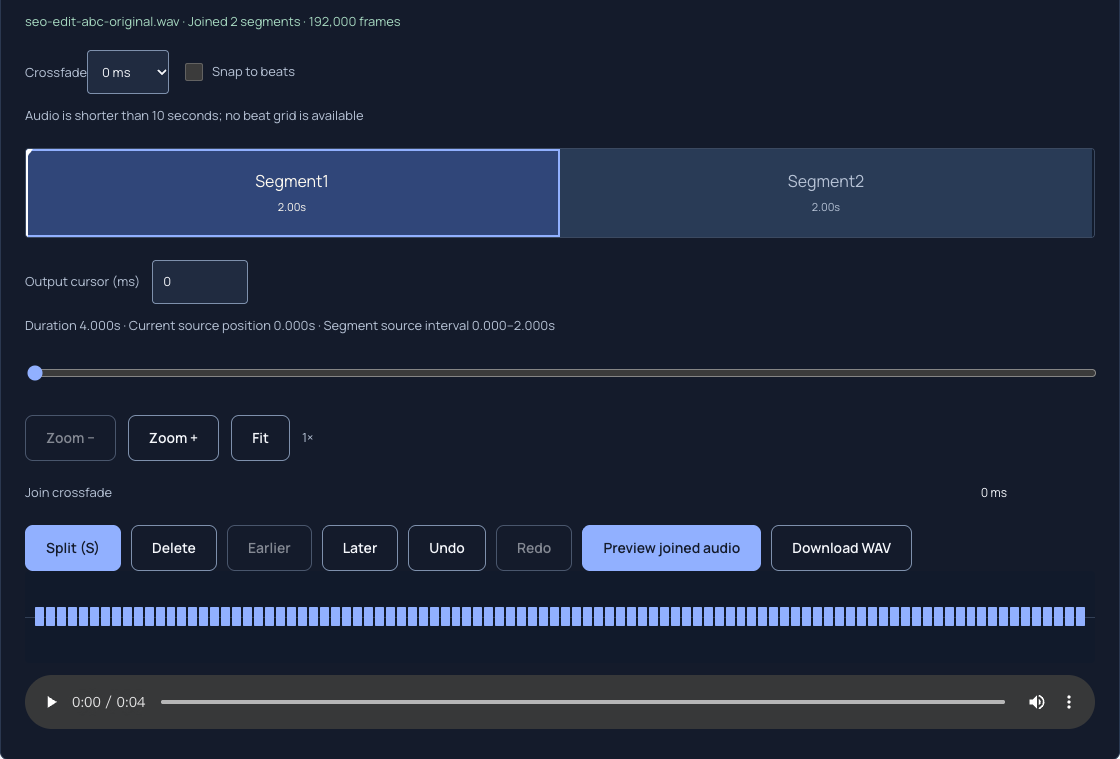This screenshot has height=759, width=1120.
Task: Click the Redo button
Action: (x=534, y=548)
